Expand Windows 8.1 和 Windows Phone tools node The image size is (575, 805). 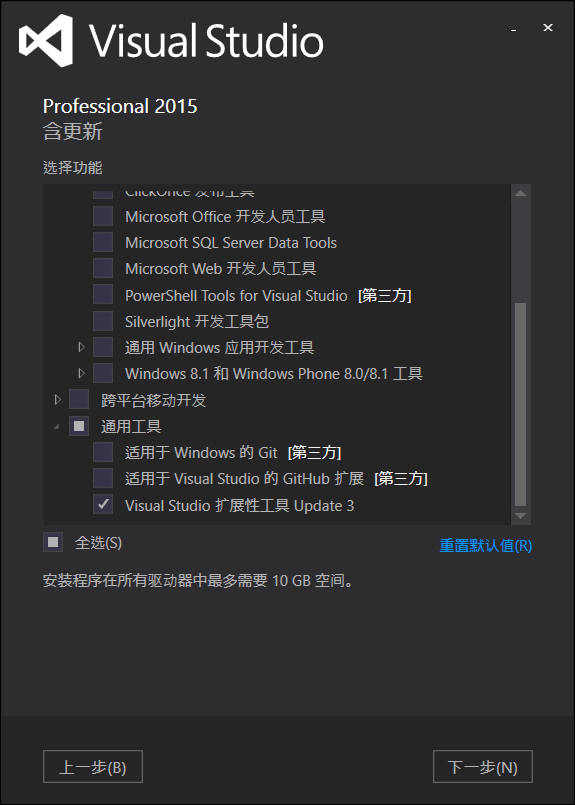(x=81, y=373)
